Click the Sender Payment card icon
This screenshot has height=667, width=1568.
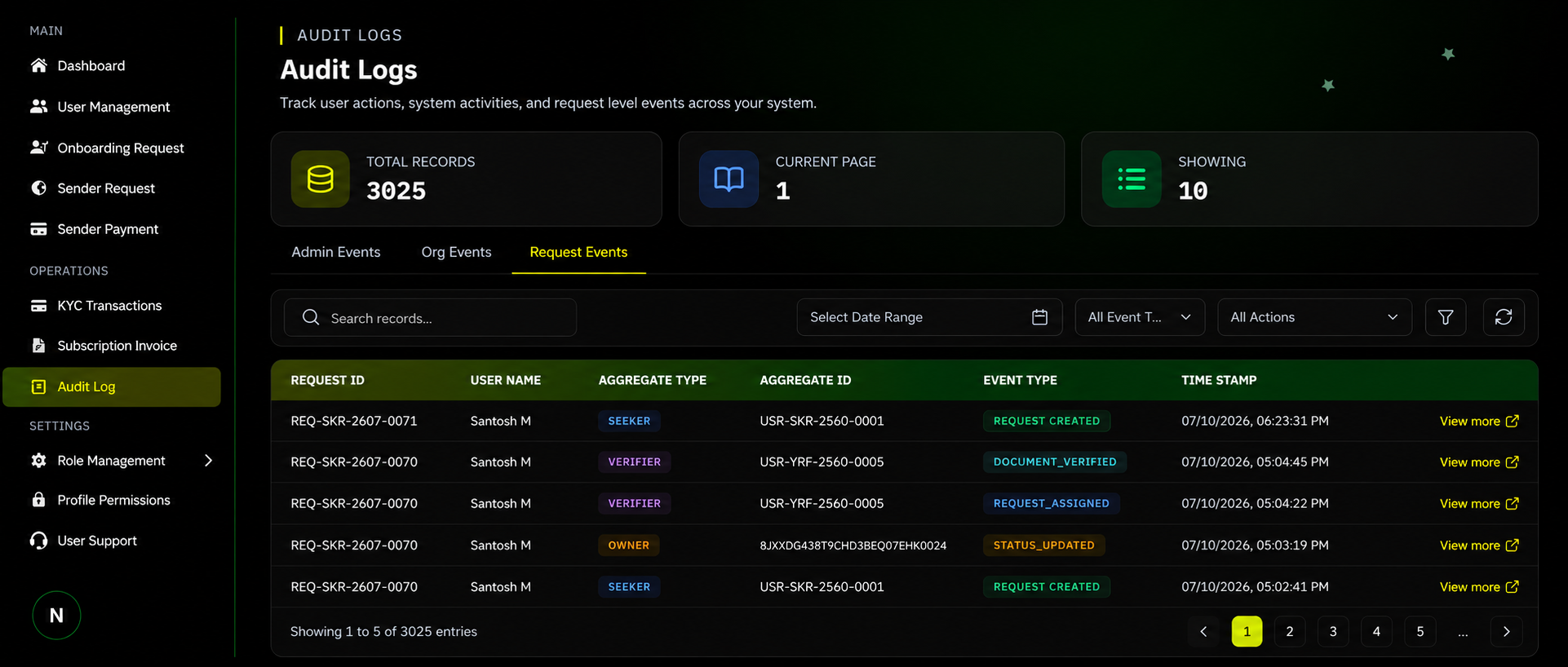(38, 229)
